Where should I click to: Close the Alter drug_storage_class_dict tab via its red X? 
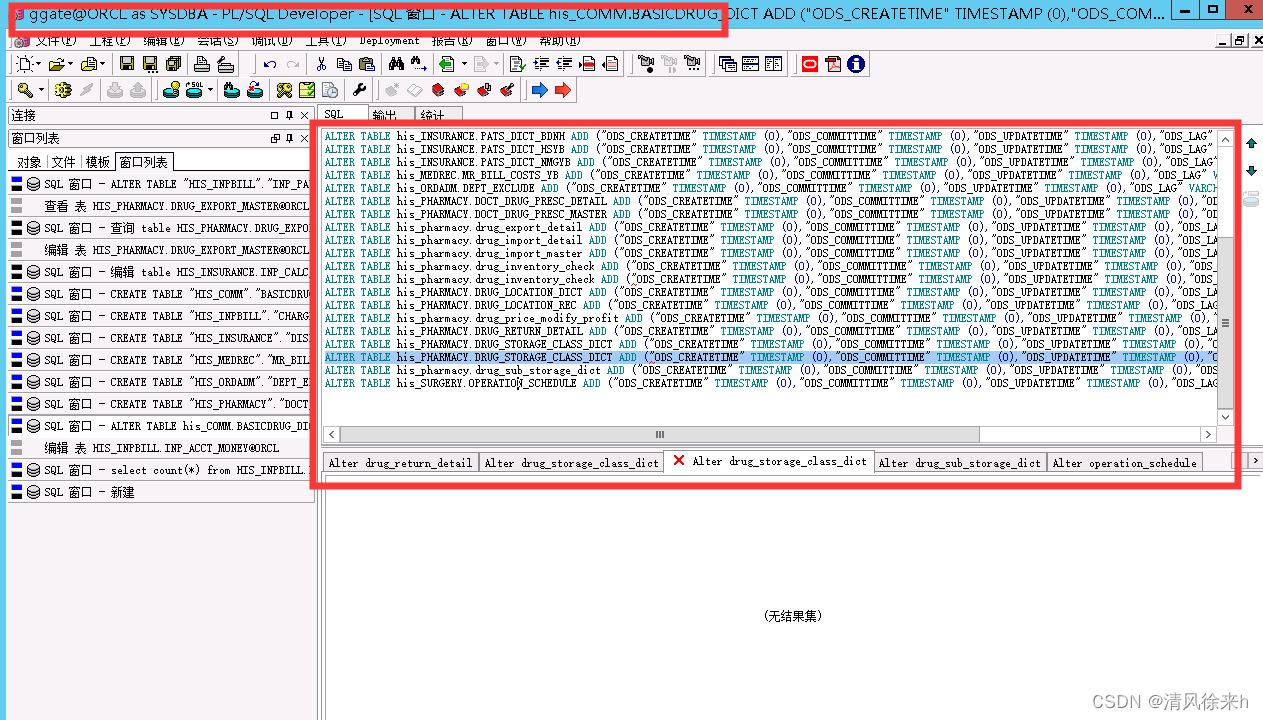pos(679,461)
